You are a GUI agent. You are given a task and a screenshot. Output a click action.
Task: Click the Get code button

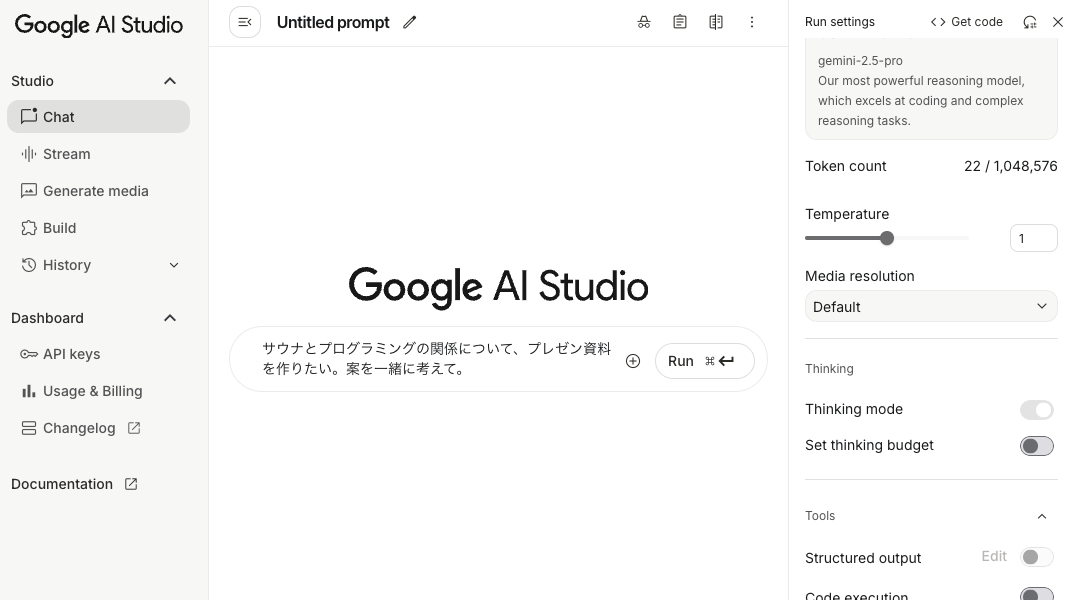pos(966,22)
